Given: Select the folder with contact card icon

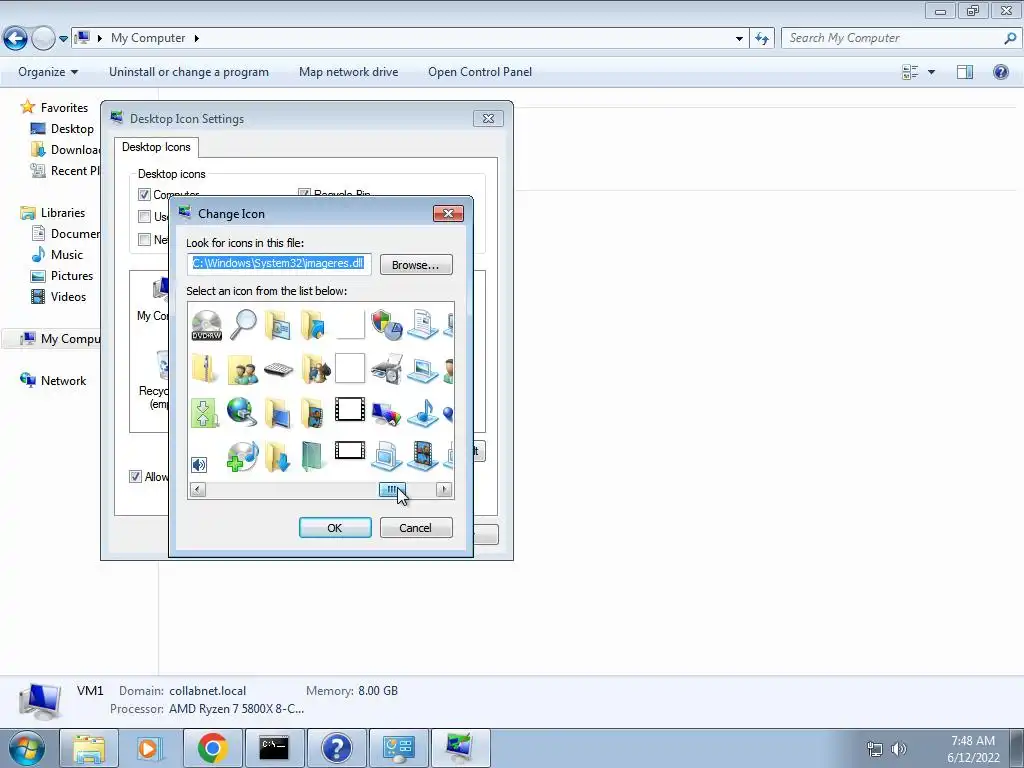Looking at the screenshot, I should 279,325.
